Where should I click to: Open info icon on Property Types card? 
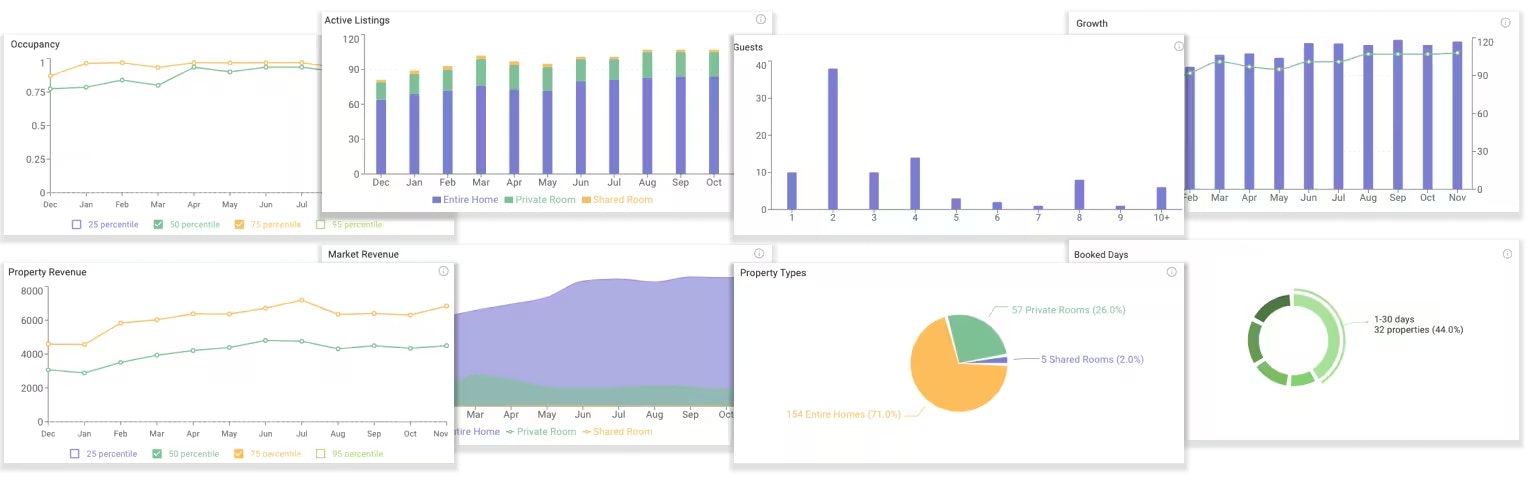coord(1173,271)
